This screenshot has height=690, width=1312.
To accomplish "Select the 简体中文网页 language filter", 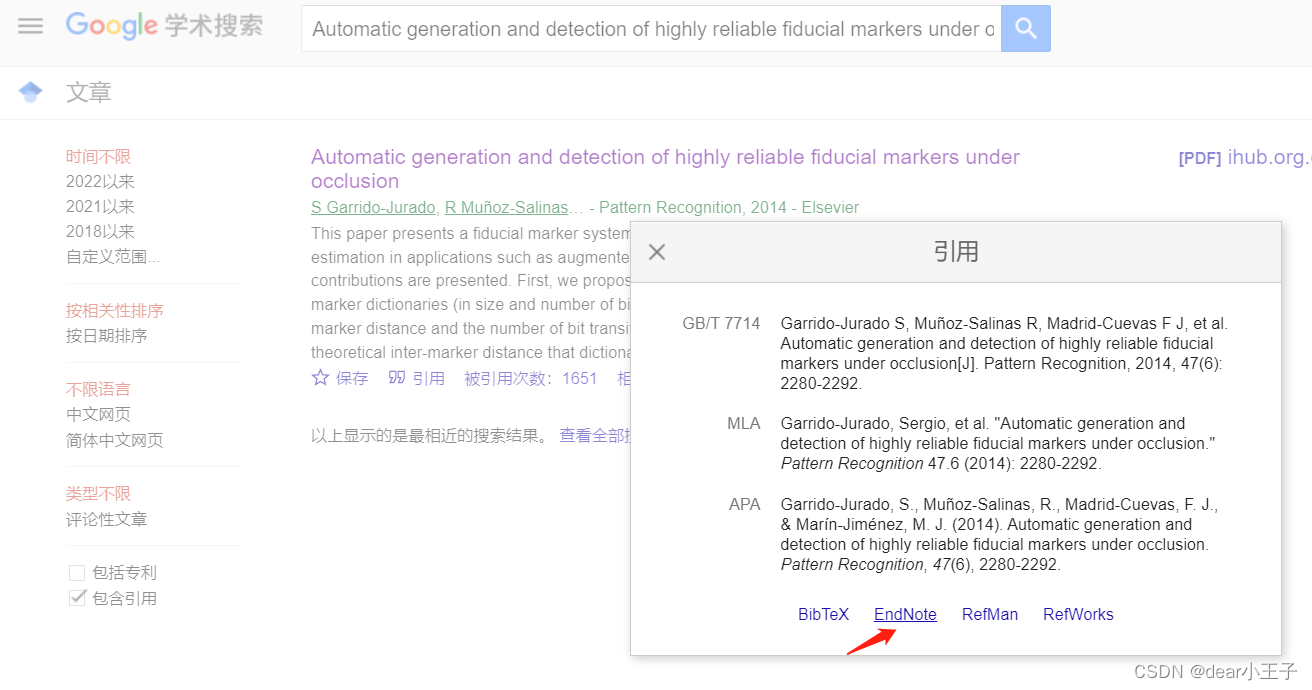I will (115, 441).
